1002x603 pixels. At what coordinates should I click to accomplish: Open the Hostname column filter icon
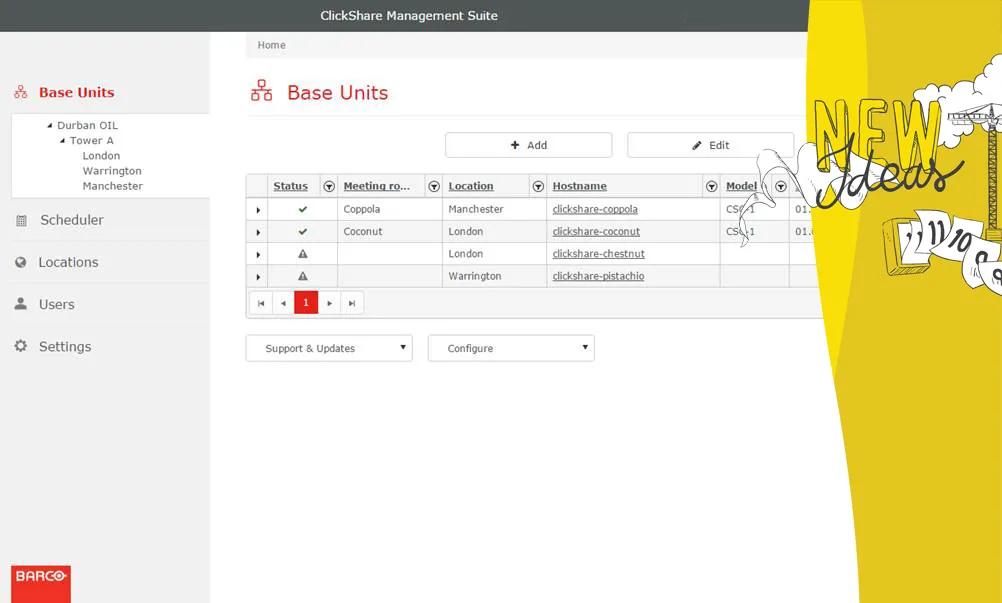(x=711, y=186)
